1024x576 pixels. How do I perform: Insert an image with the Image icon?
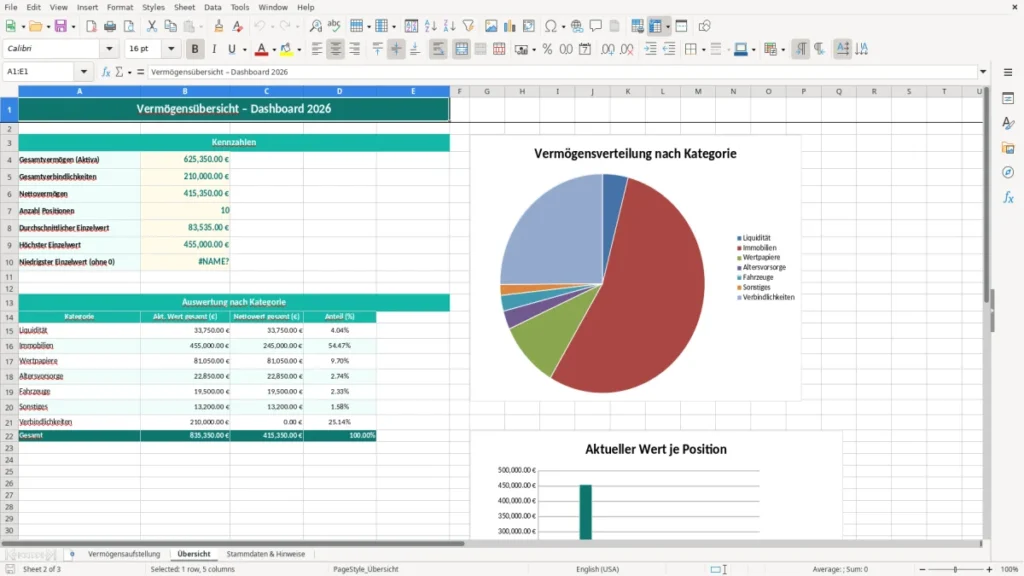[491, 26]
